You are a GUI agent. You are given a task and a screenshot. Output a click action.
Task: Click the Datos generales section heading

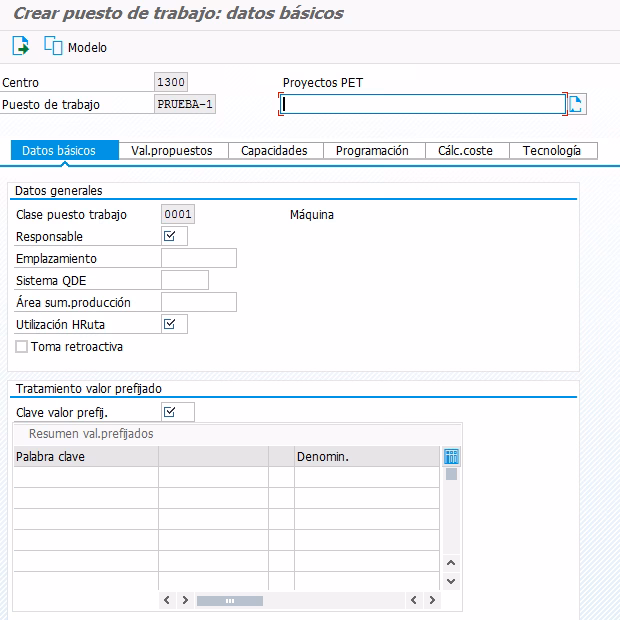59,191
